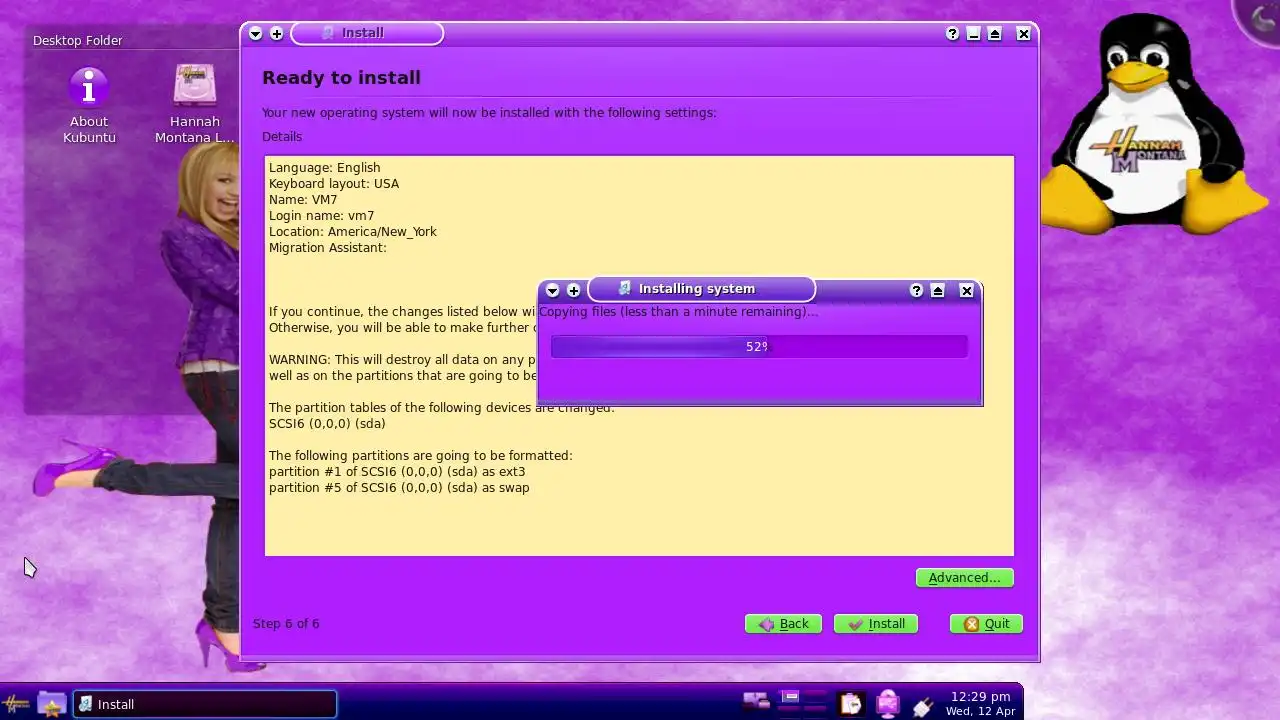Click the 'SCSI6 (0,0,0) (sda)' device line
The height and width of the screenshot is (720, 1280).
coord(327,424)
